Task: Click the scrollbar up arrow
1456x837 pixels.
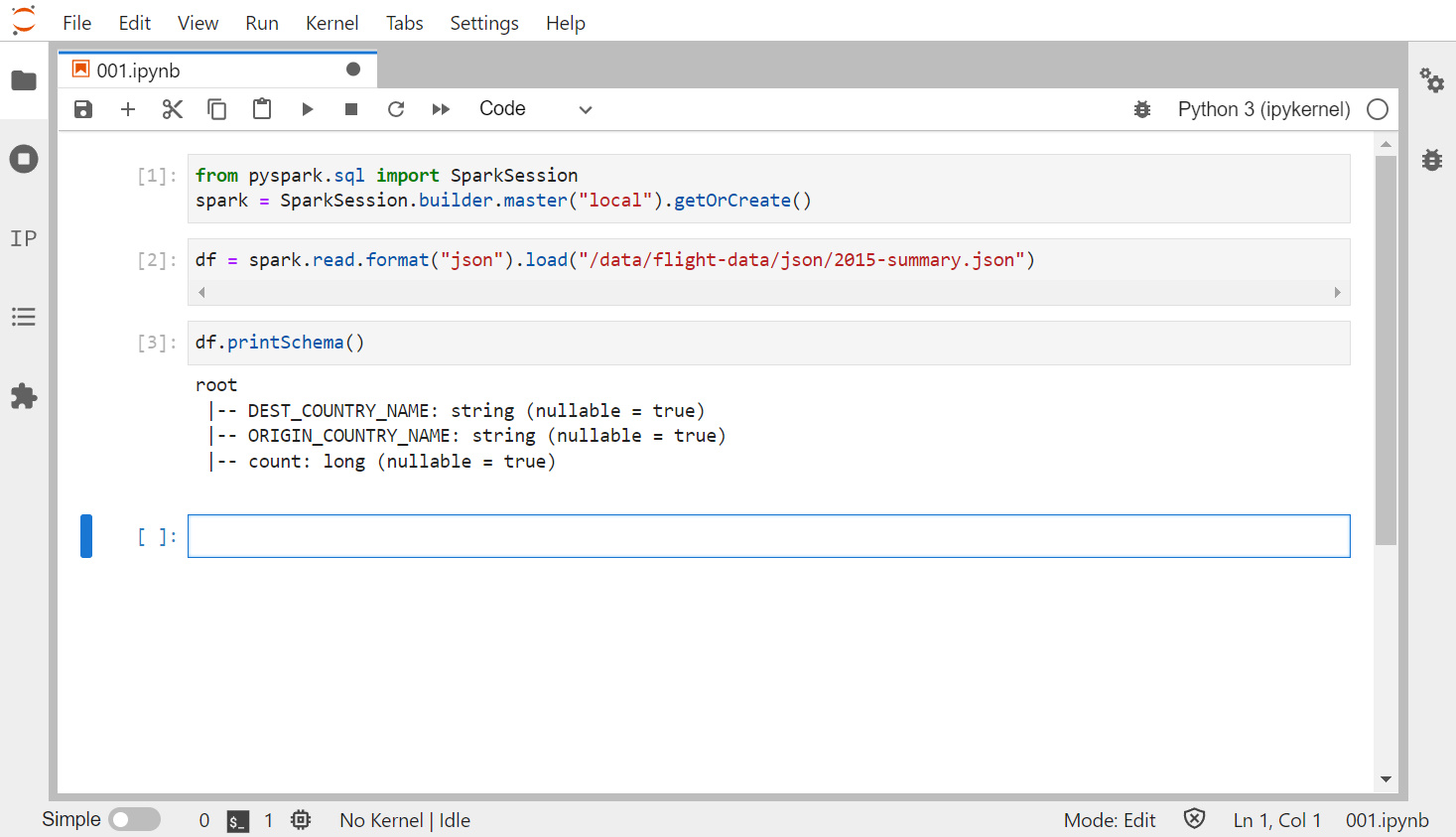Action: click(1386, 145)
